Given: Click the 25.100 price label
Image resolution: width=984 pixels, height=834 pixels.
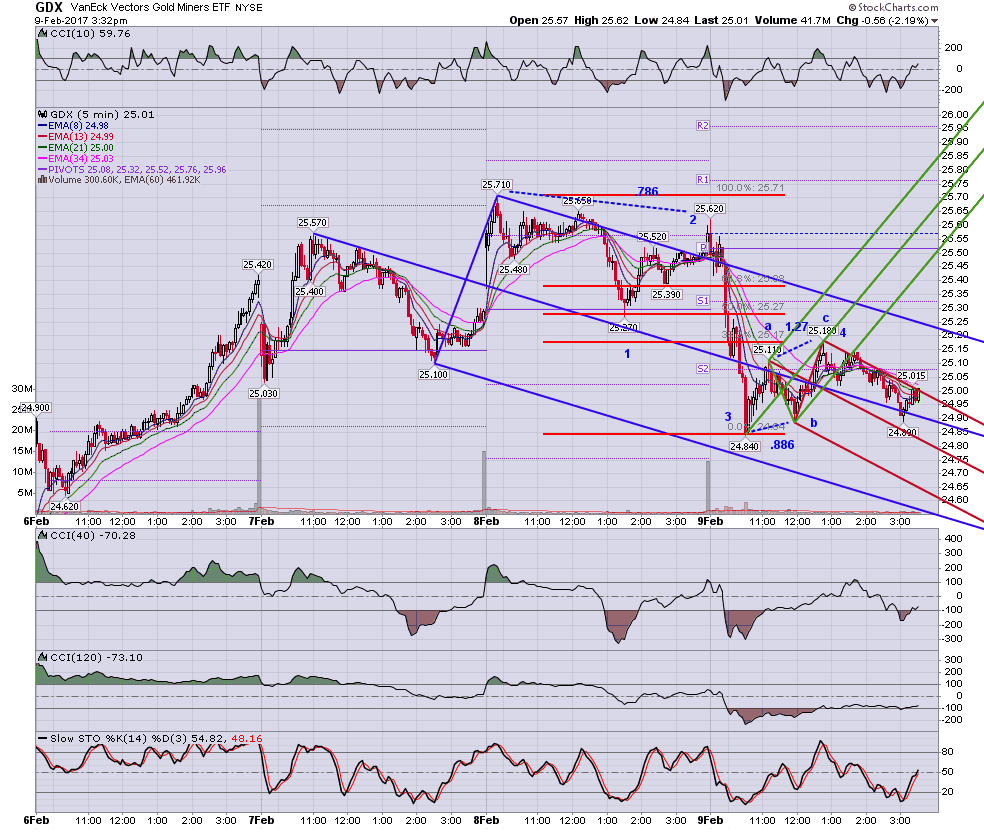Looking at the screenshot, I should (434, 375).
